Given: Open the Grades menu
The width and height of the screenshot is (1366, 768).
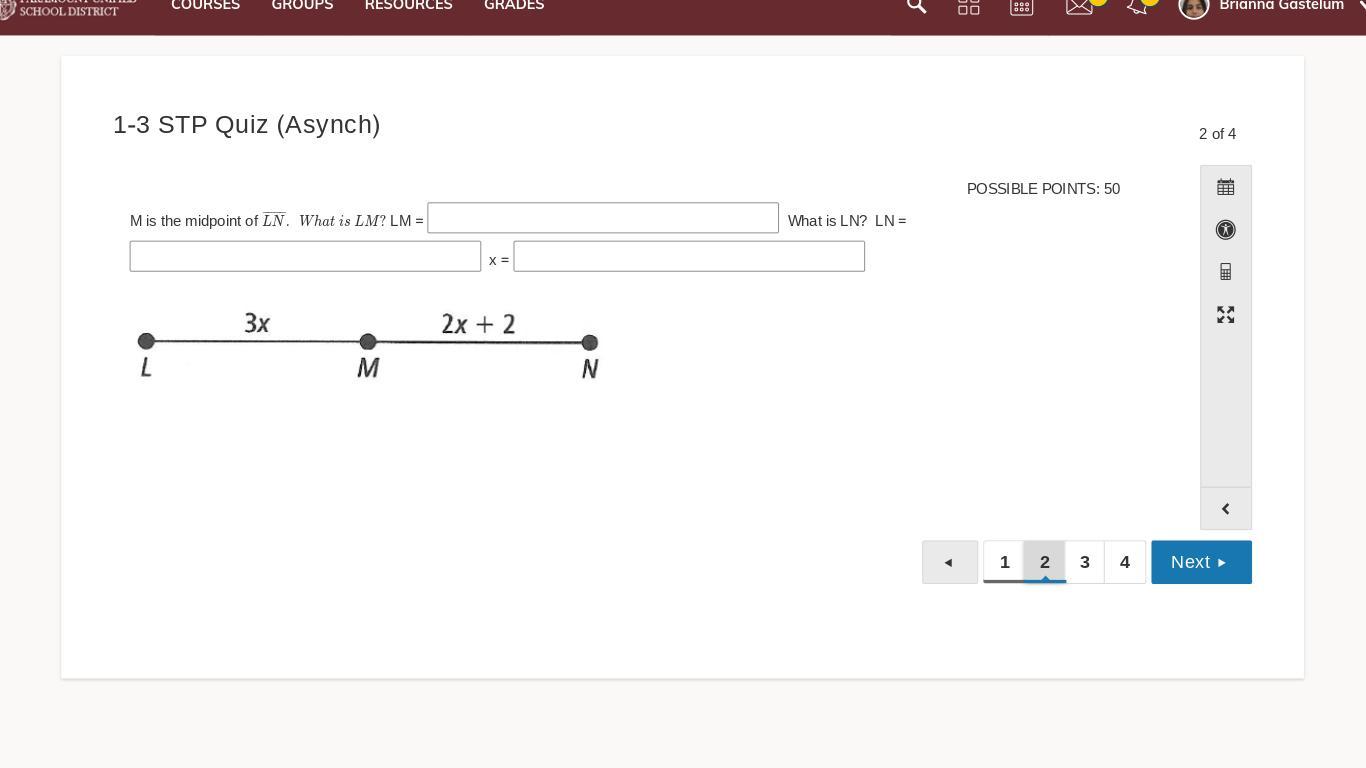Looking at the screenshot, I should coord(514,5).
